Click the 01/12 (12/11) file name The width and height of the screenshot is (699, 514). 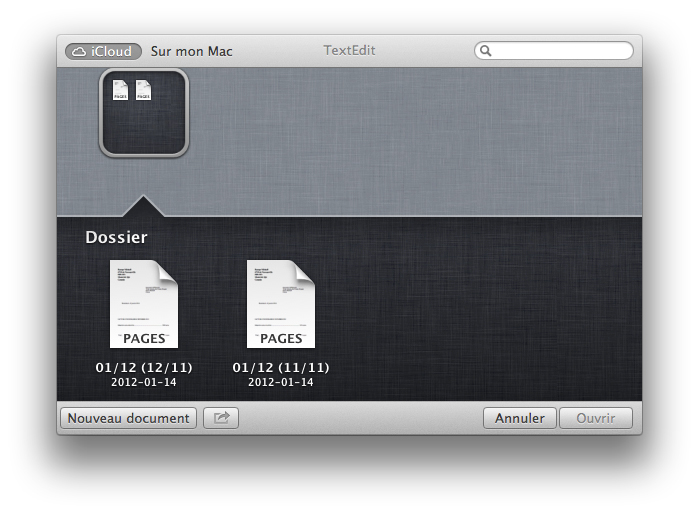click(144, 367)
